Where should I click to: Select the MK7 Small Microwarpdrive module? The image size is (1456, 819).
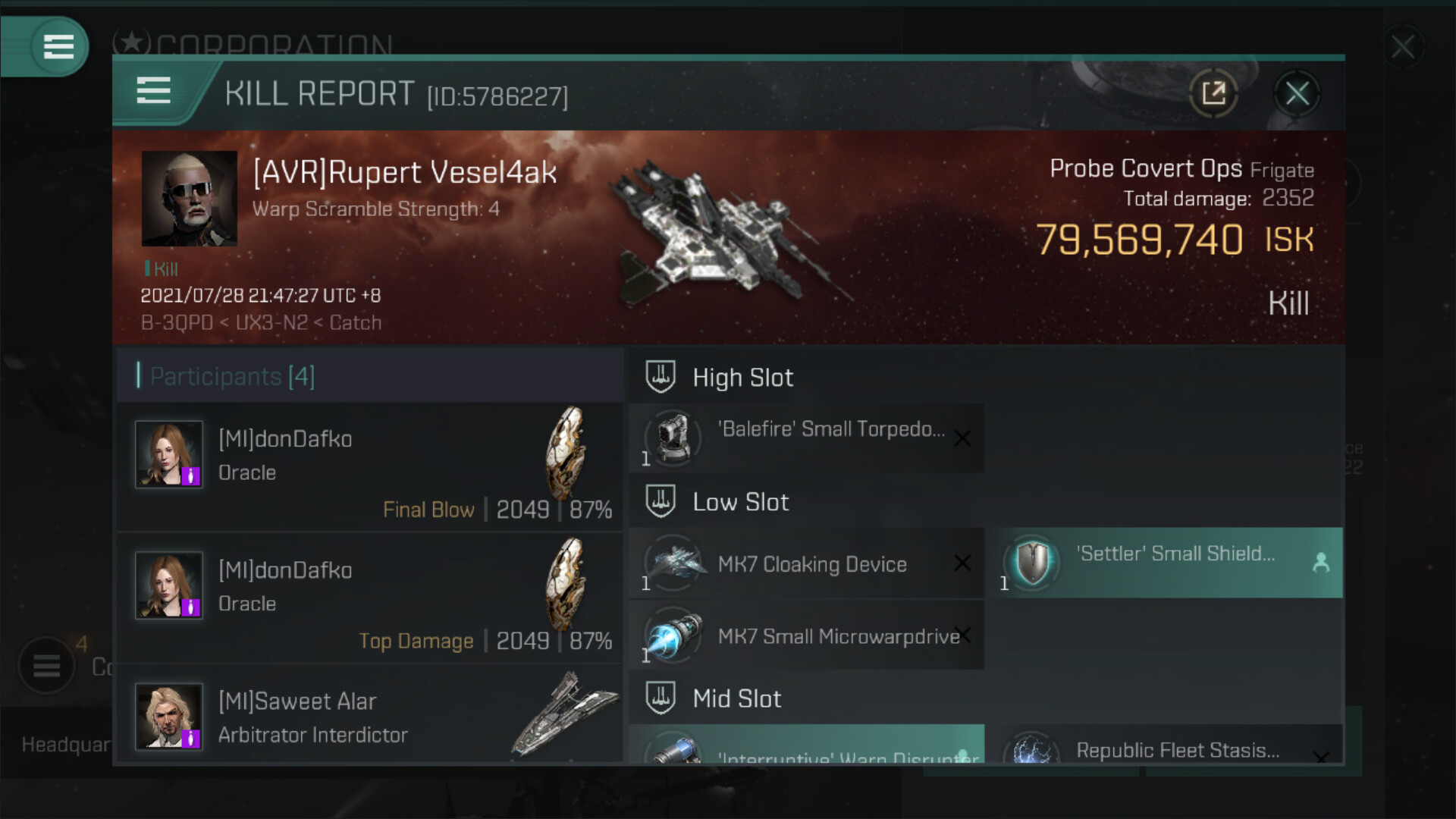coord(807,635)
